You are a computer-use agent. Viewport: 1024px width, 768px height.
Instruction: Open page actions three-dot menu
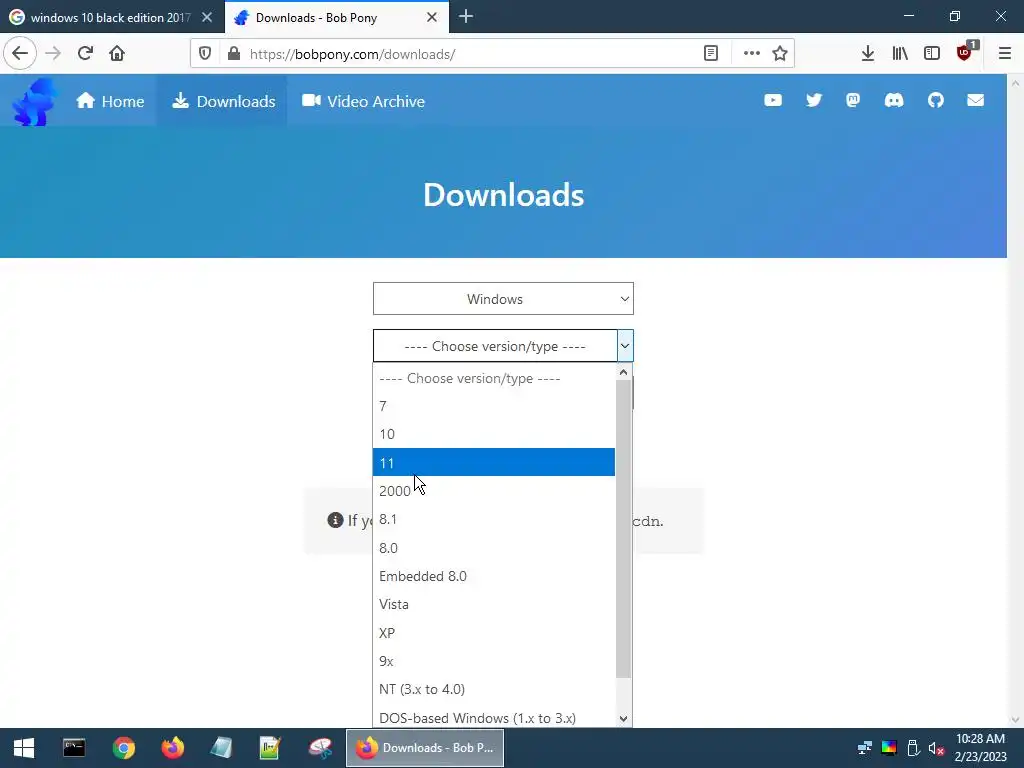pos(752,54)
